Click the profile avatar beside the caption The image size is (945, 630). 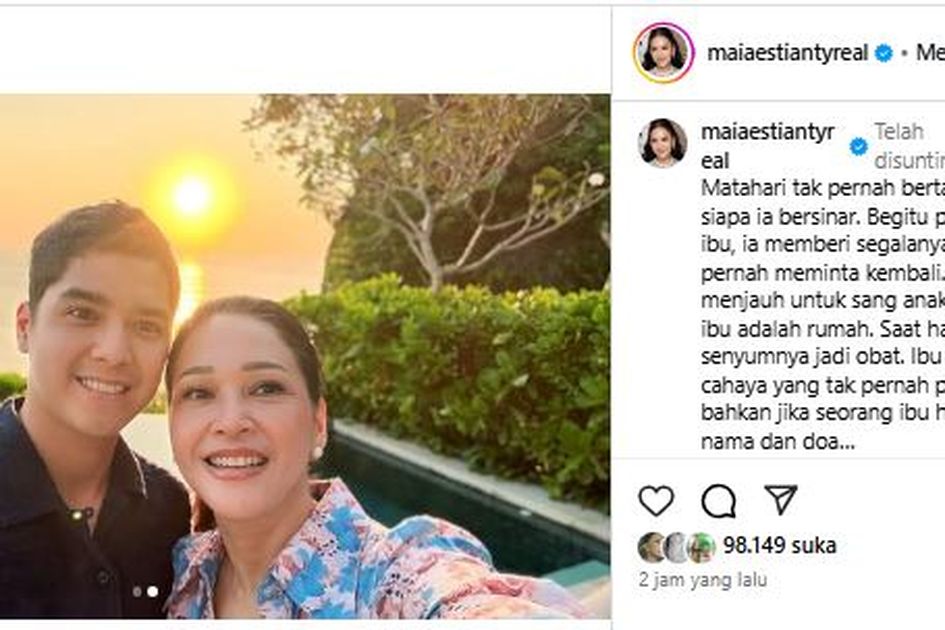pos(662,142)
